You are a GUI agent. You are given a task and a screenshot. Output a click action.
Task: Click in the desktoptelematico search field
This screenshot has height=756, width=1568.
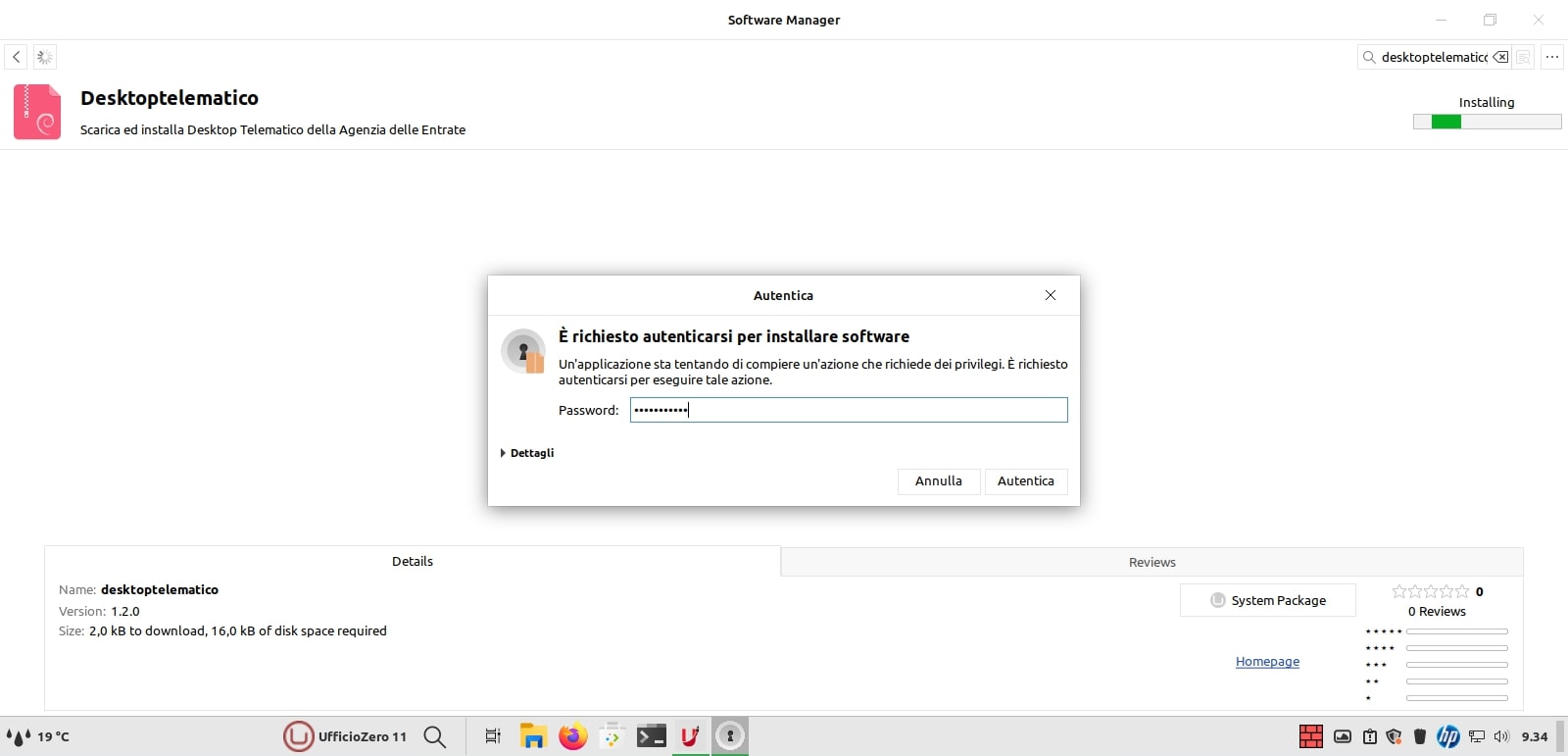(1434, 57)
